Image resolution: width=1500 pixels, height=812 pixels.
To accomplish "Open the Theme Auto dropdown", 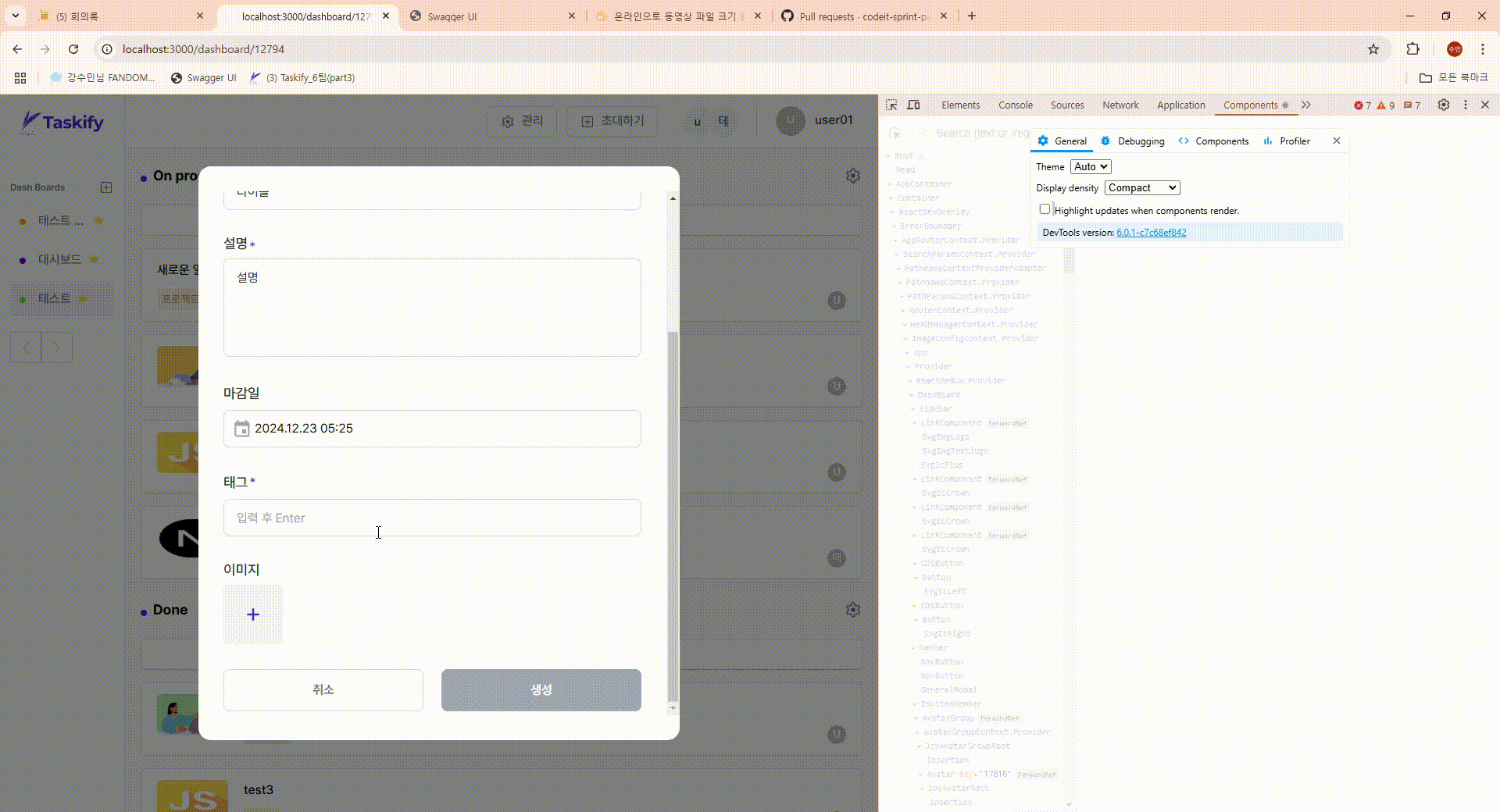I will (x=1091, y=166).
